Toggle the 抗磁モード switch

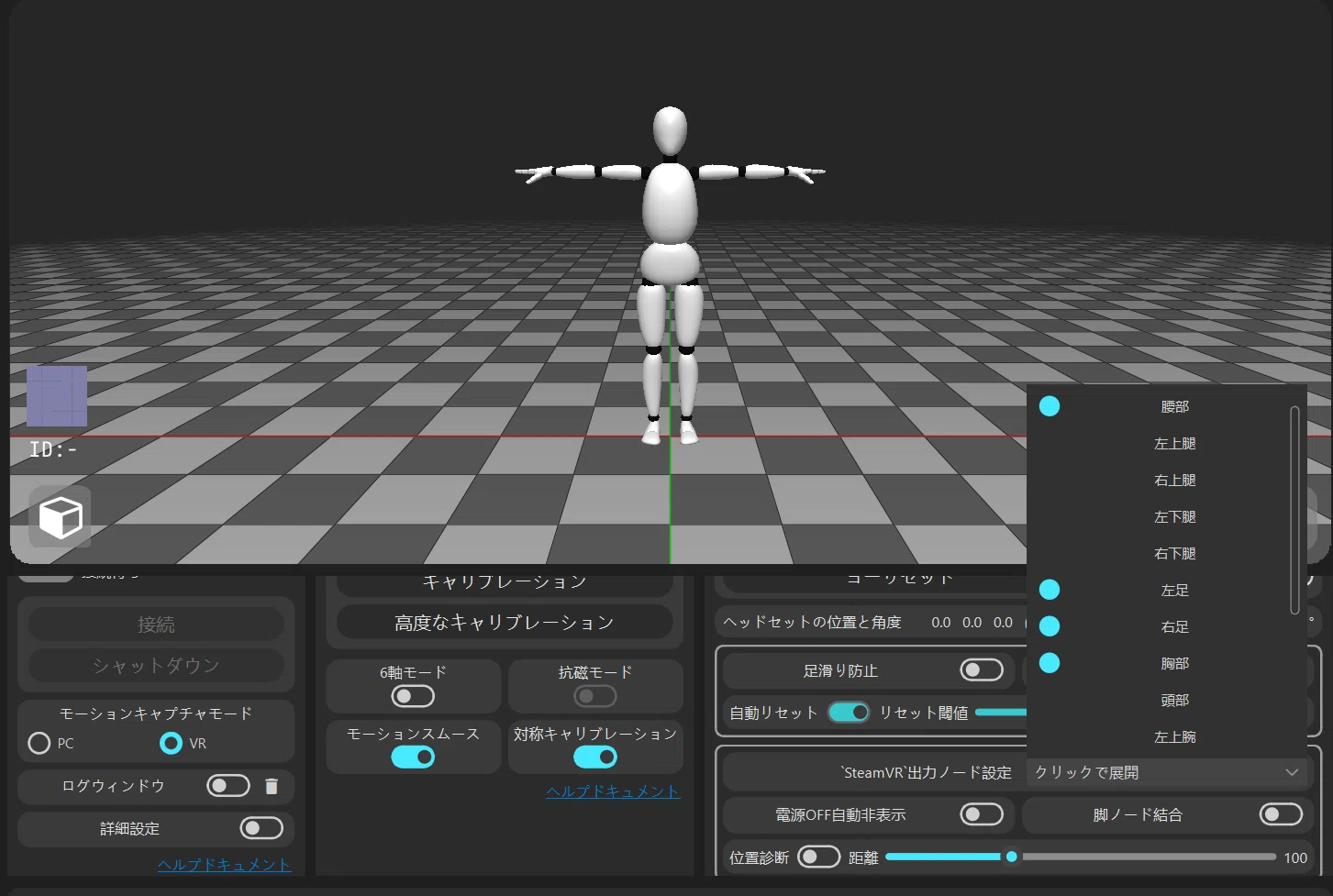click(x=595, y=697)
